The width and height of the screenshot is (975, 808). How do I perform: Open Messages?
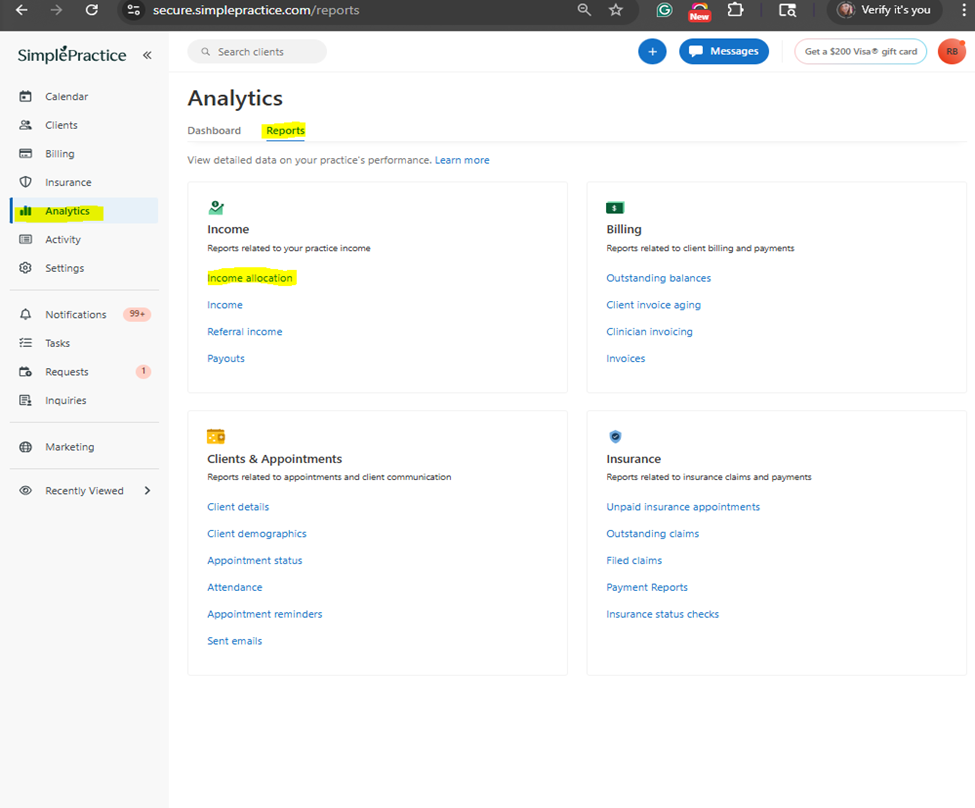click(x=724, y=52)
